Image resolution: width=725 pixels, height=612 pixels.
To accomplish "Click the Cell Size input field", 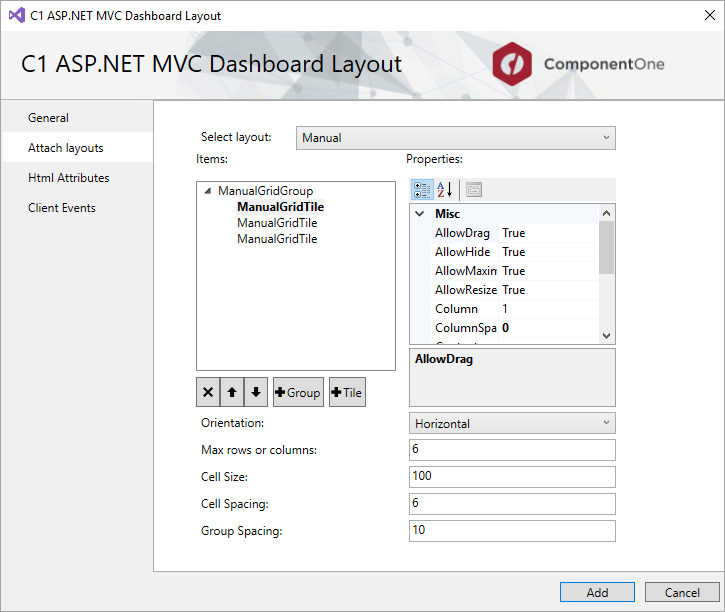I will 512,476.
